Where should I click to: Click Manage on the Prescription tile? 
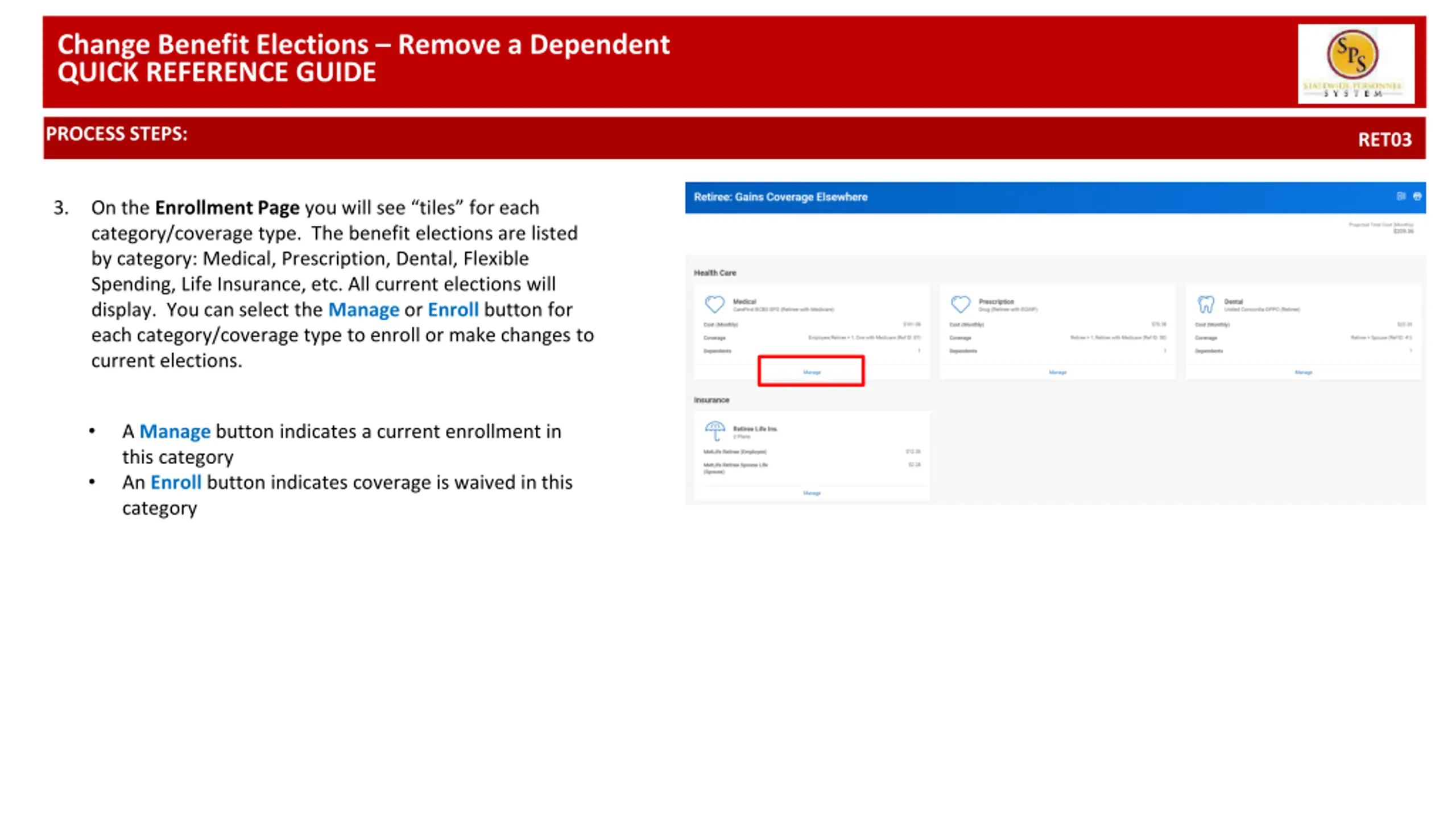click(1057, 372)
